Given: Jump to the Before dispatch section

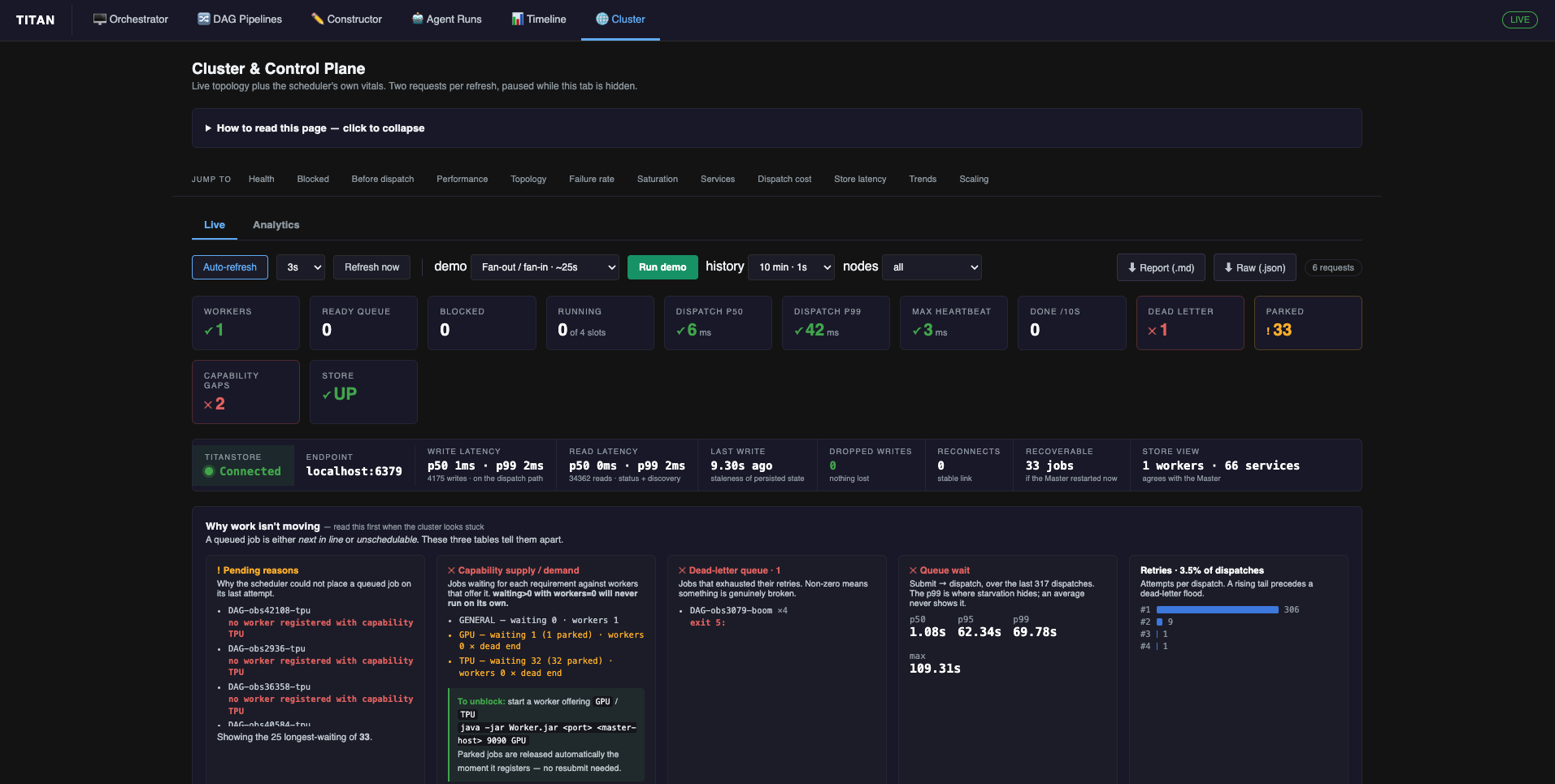Looking at the screenshot, I should coord(383,179).
